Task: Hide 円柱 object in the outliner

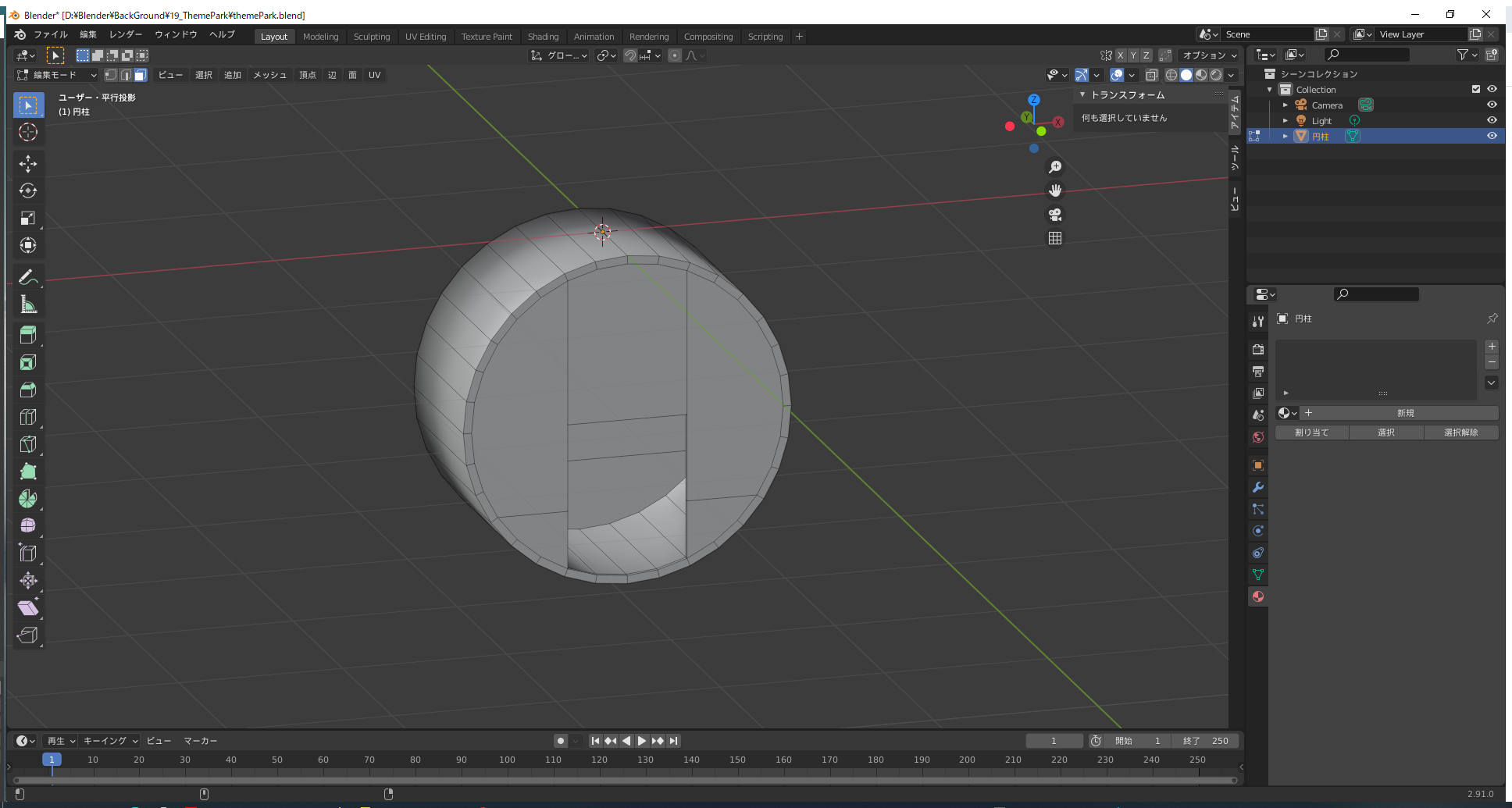Action: pos(1492,136)
